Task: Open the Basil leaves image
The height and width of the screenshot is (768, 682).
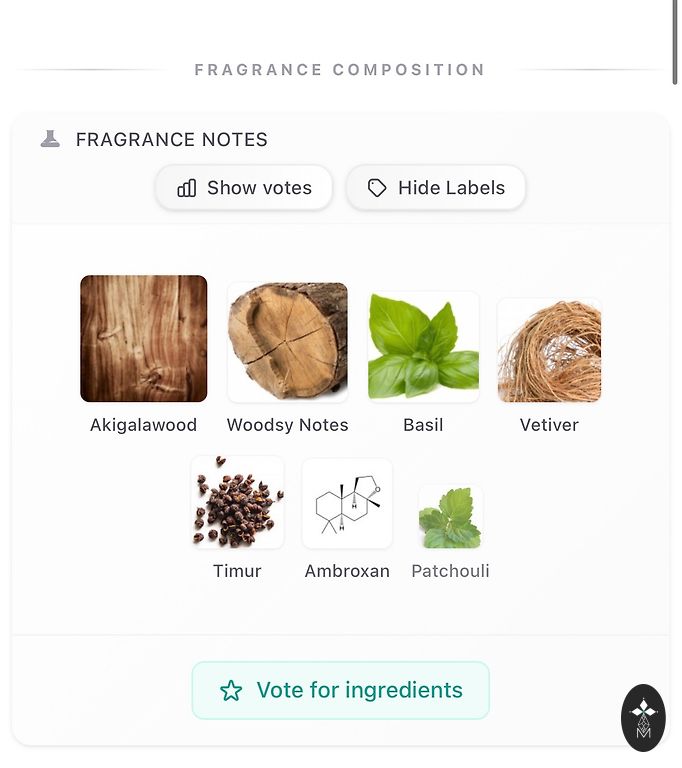Action: point(423,347)
